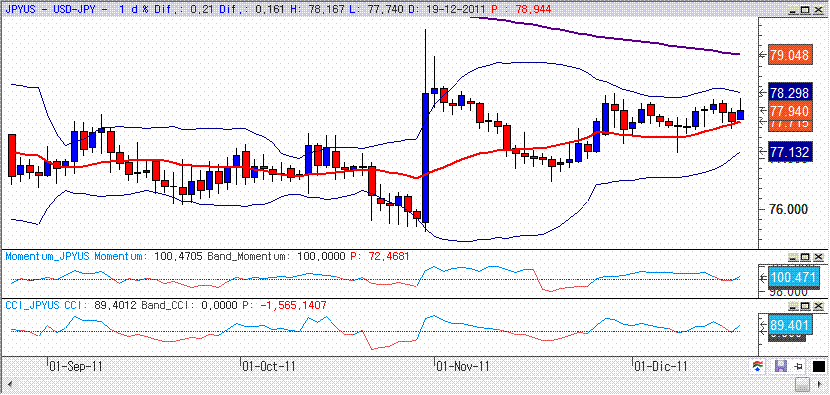Minimize the Momentum indicator pane
830x395 pixels.
pyautogui.click(x=793, y=257)
